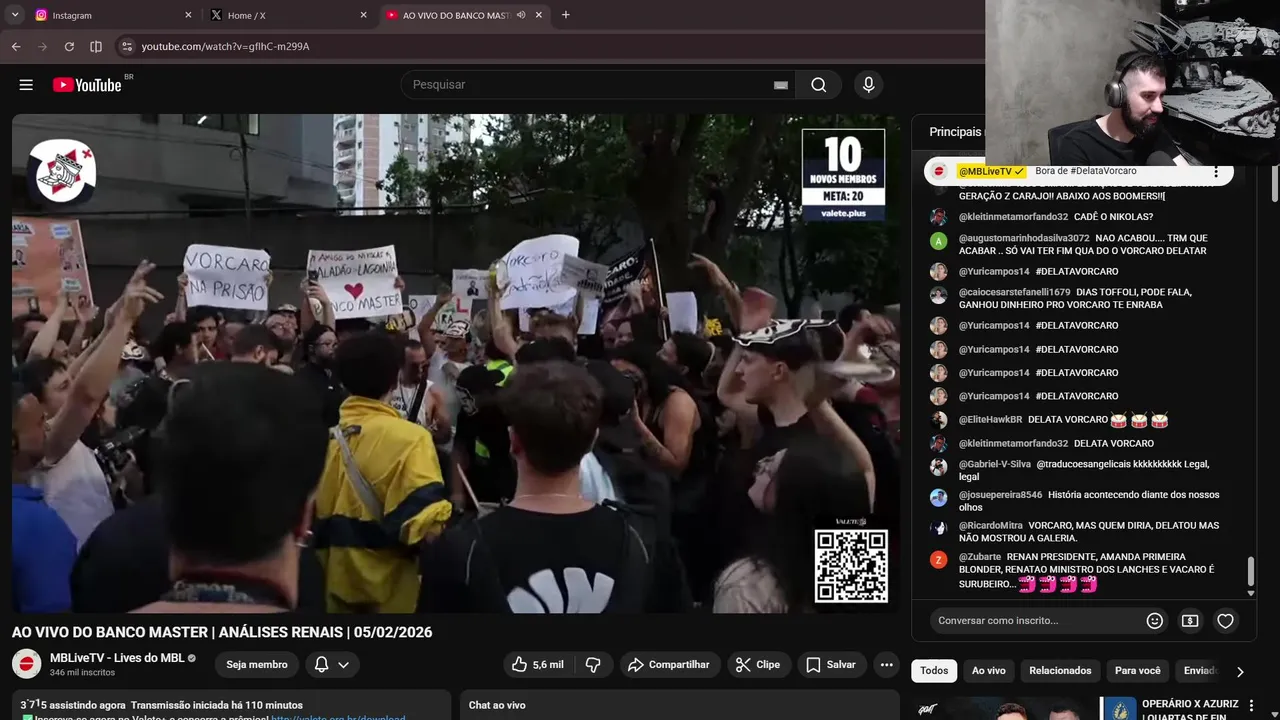The image size is (1280, 720).
Task: Start voice search with the microphone
Action: pos(868,85)
